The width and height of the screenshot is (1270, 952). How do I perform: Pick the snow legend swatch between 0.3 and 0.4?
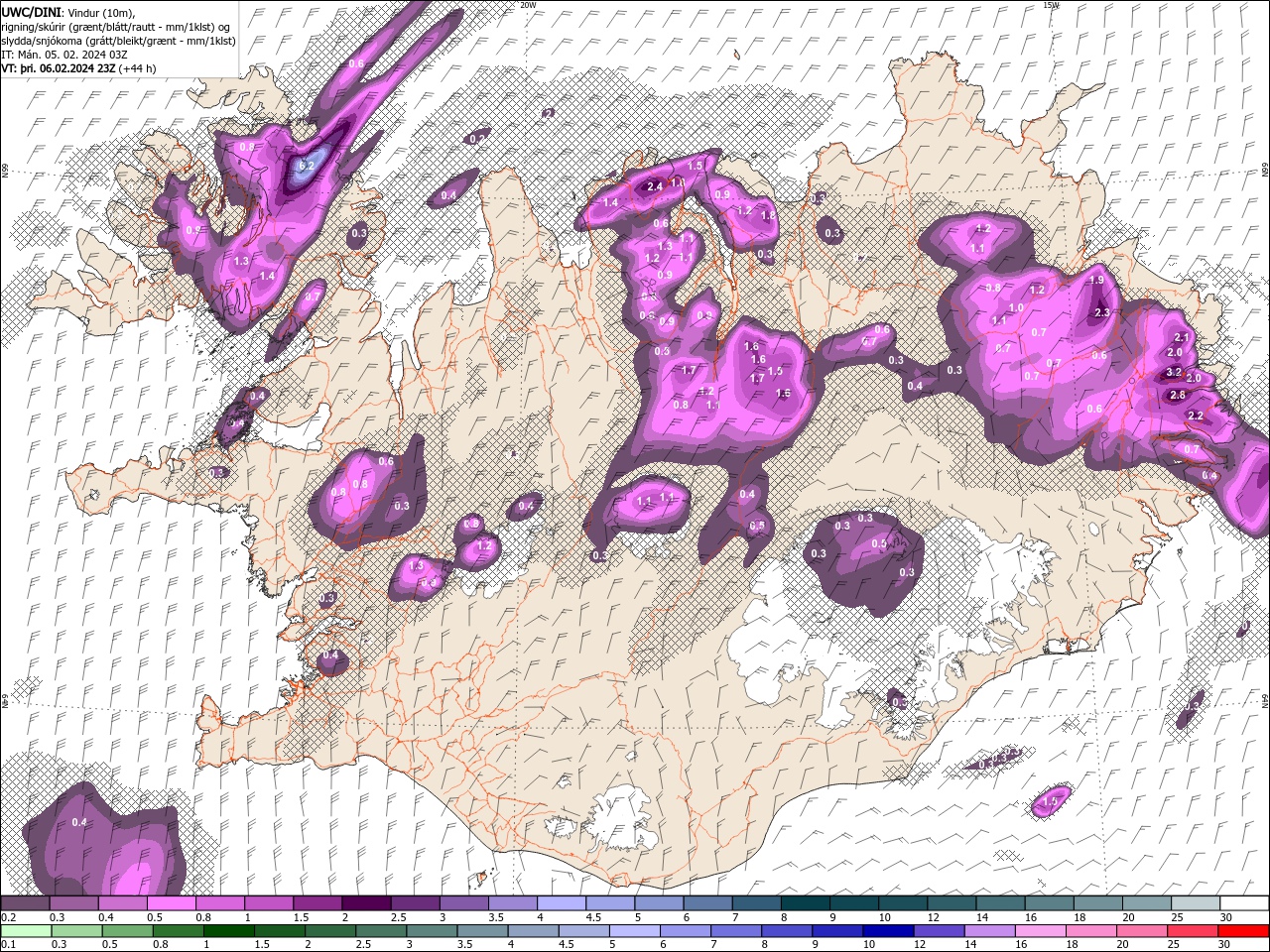click(73, 903)
